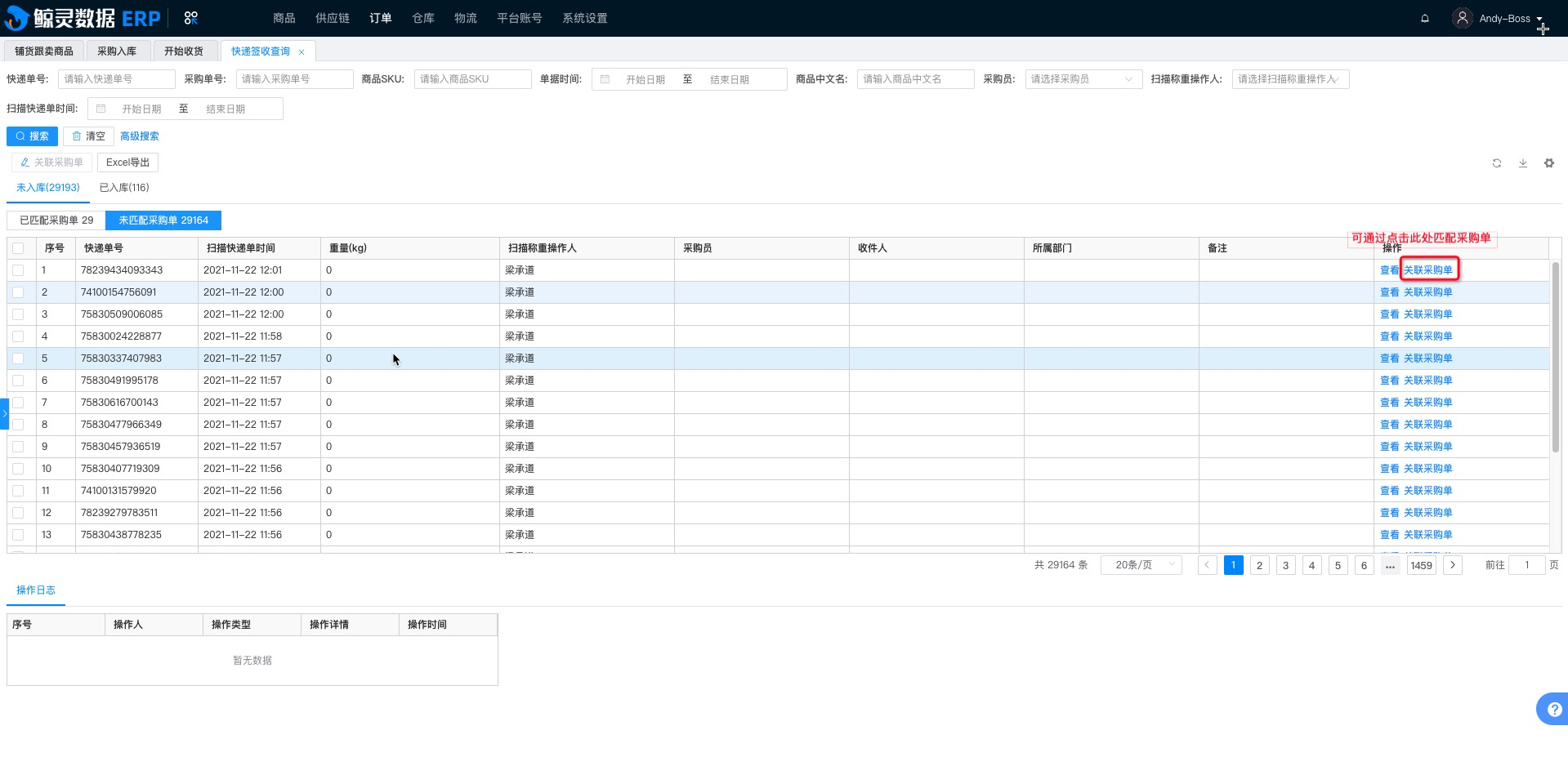This screenshot has height=757, width=1568.
Task: Check the row for 78239434093343
Action: click(18, 270)
